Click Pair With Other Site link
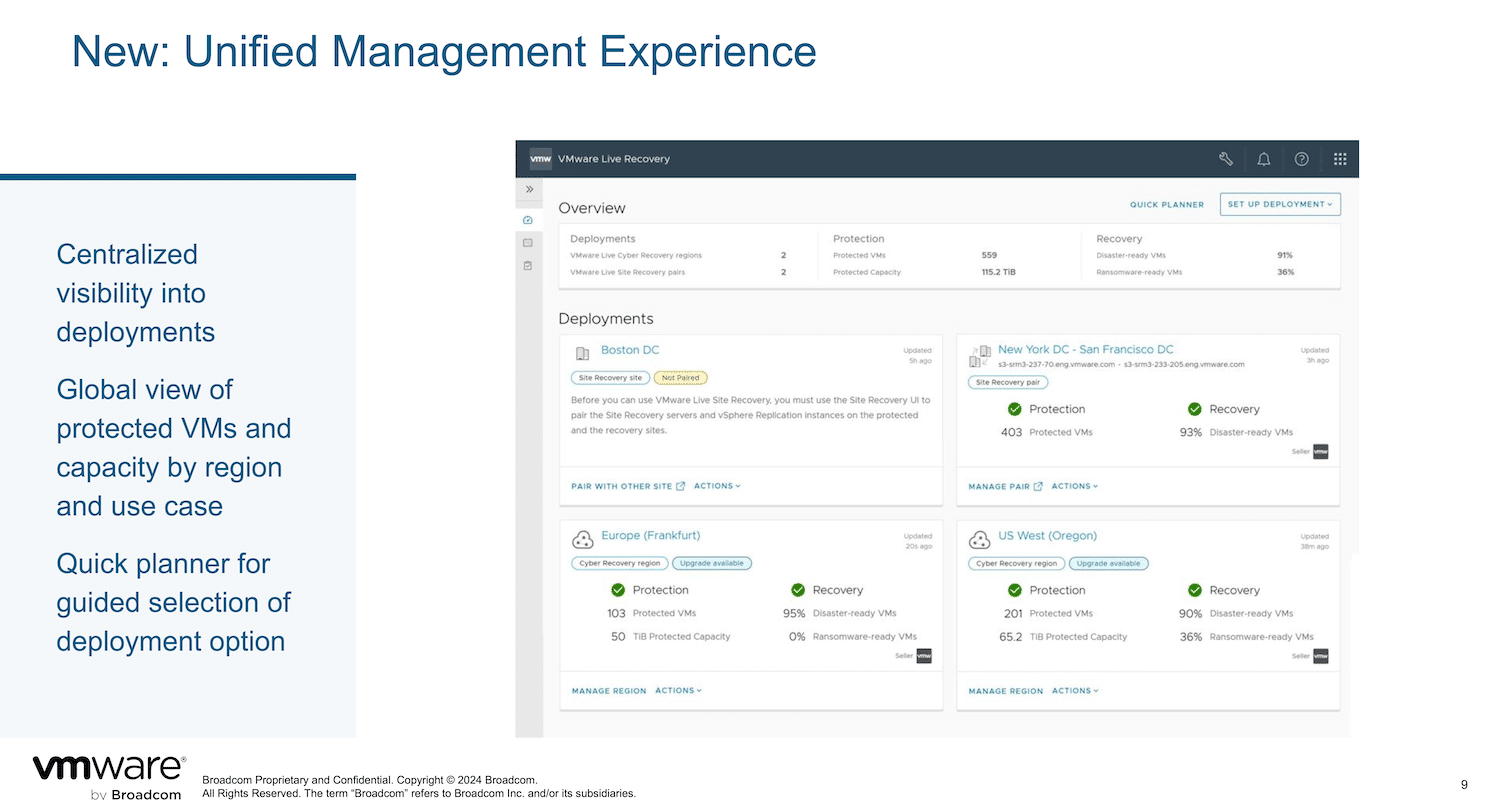Viewport: 1500px width, 800px height. tap(622, 486)
